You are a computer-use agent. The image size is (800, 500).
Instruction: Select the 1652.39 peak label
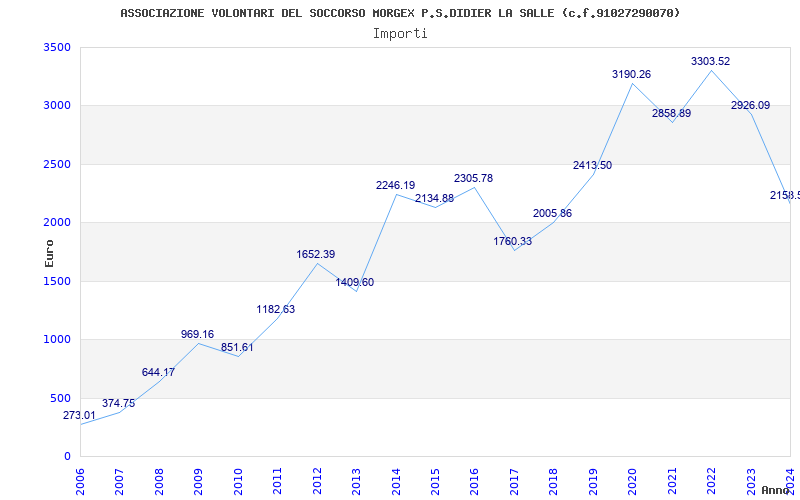tap(316, 254)
